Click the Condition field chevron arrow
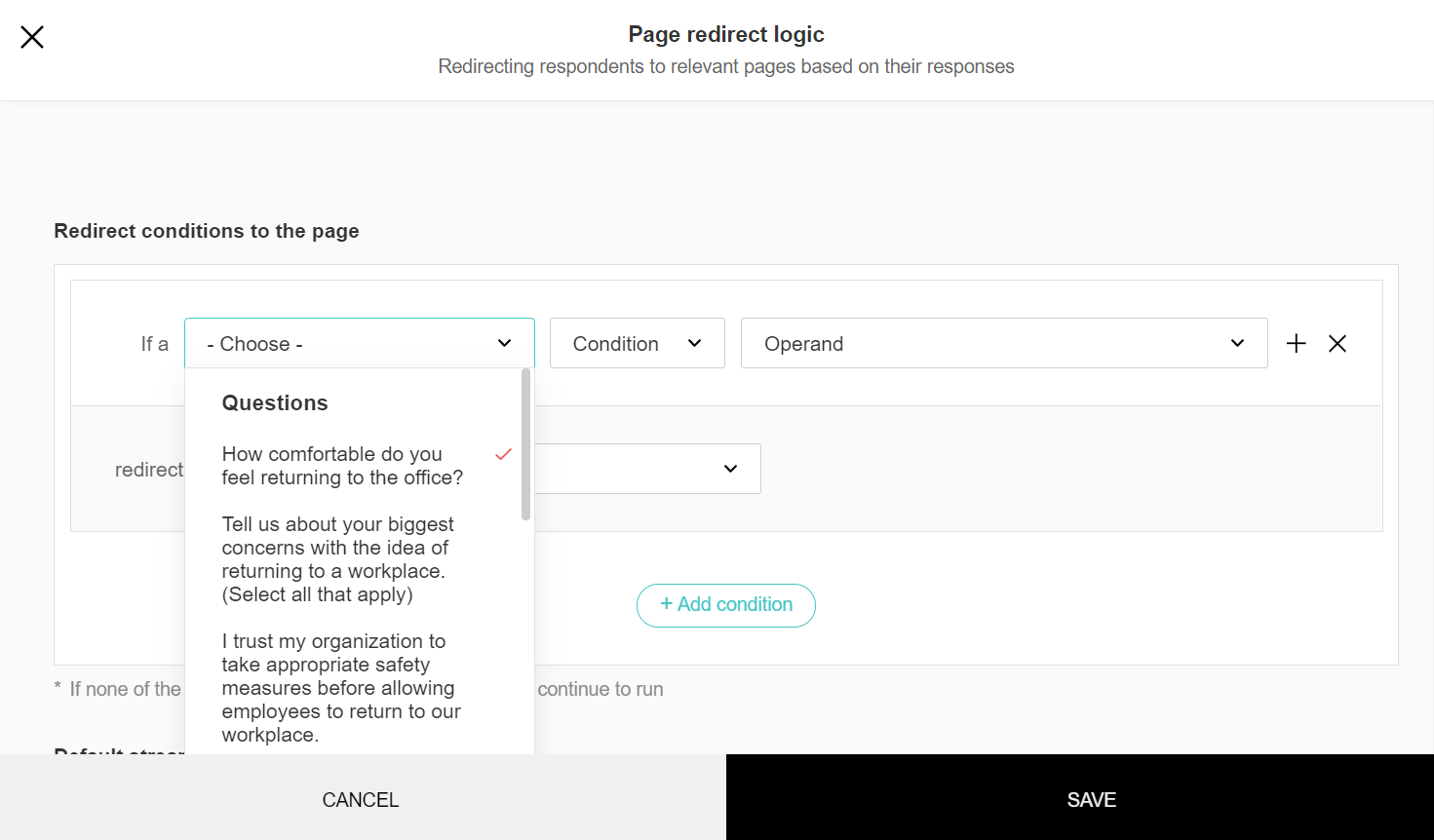The width and height of the screenshot is (1434, 840). pyautogui.click(x=694, y=343)
